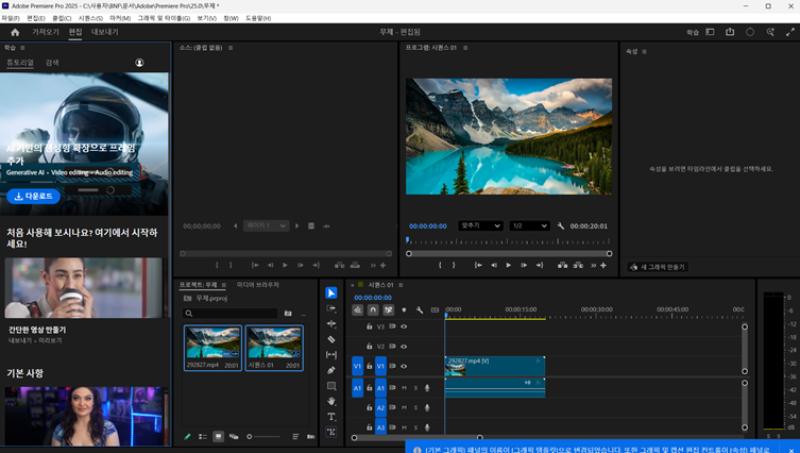The image size is (800, 453).
Task: Toggle insert as nests or individual clips
Action: (358, 310)
